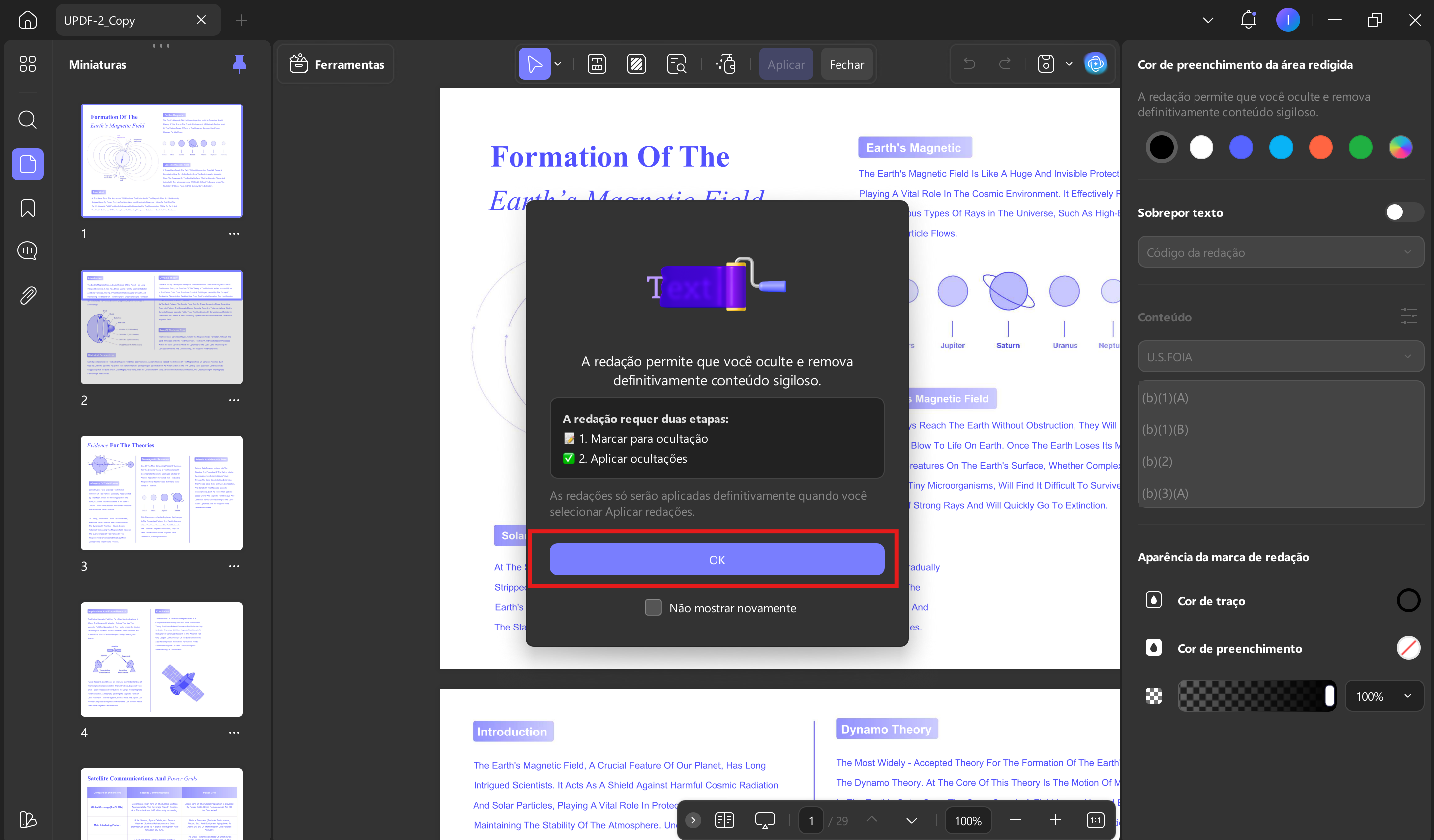Click the clear redaction marks spray icon
Image resolution: width=1434 pixels, height=840 pixels.
pos(726,64)
